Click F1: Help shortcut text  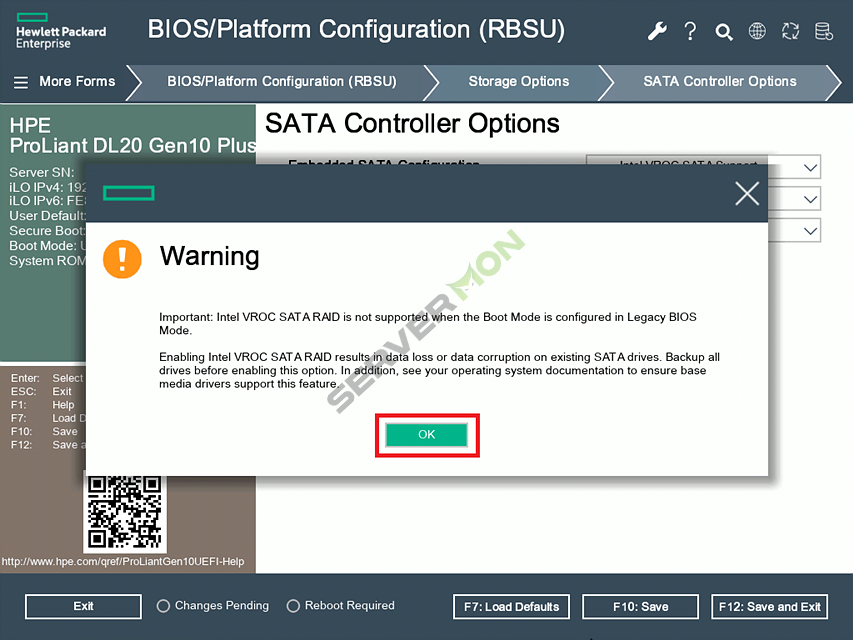[x=42, y=405]
